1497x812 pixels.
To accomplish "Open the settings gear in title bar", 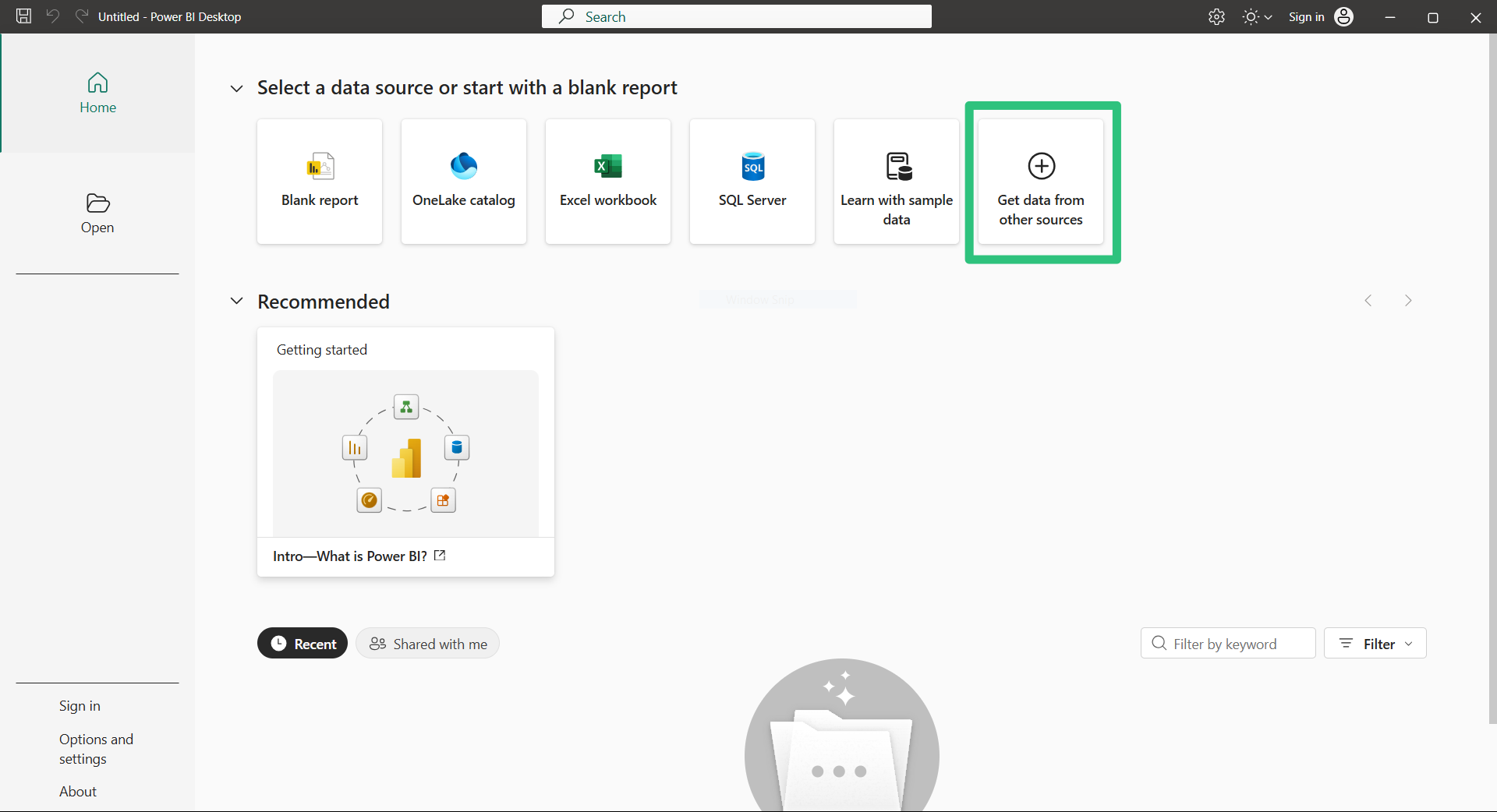I will coord(1216,16).
